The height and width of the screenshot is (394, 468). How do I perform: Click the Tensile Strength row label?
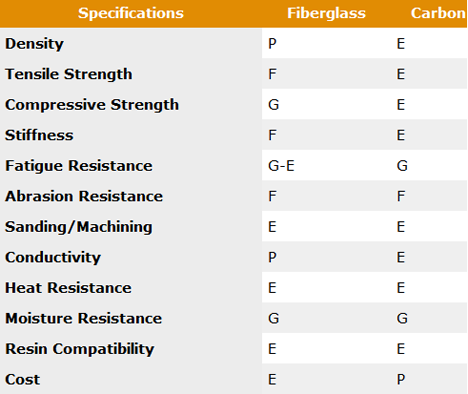click(x=69, y=74)
